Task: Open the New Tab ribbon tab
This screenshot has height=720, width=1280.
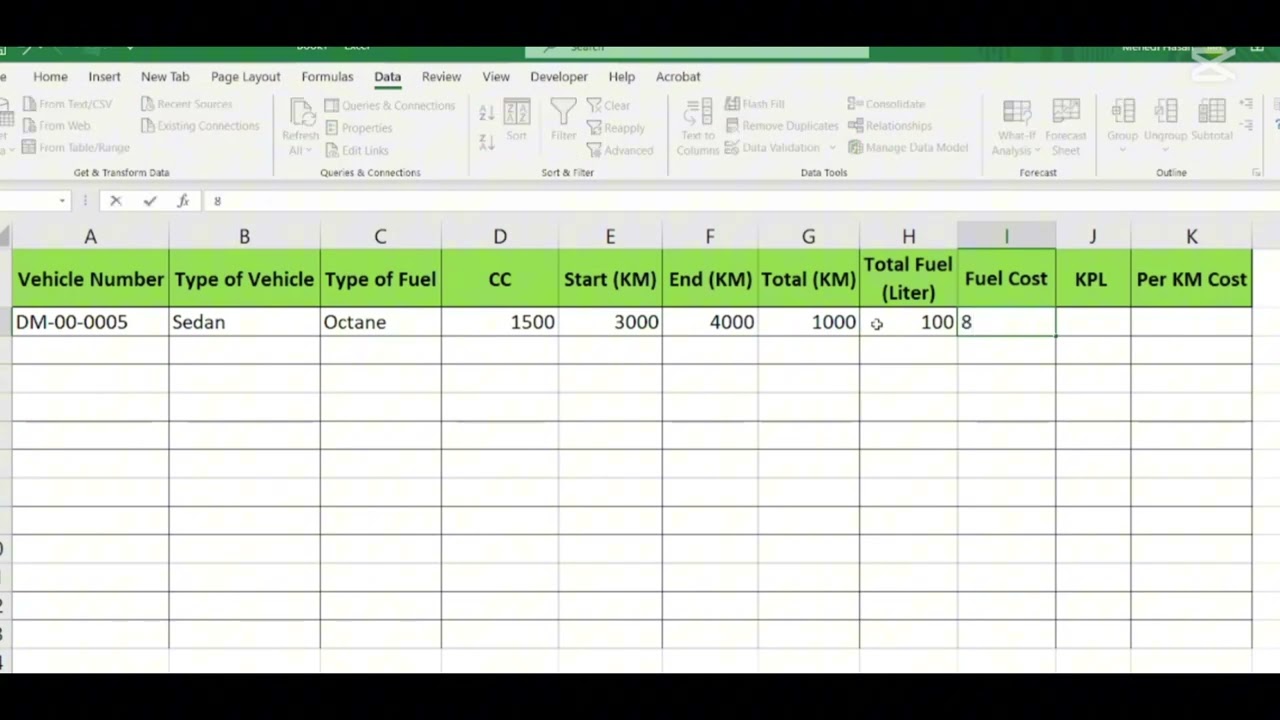Action: [165, 77]
